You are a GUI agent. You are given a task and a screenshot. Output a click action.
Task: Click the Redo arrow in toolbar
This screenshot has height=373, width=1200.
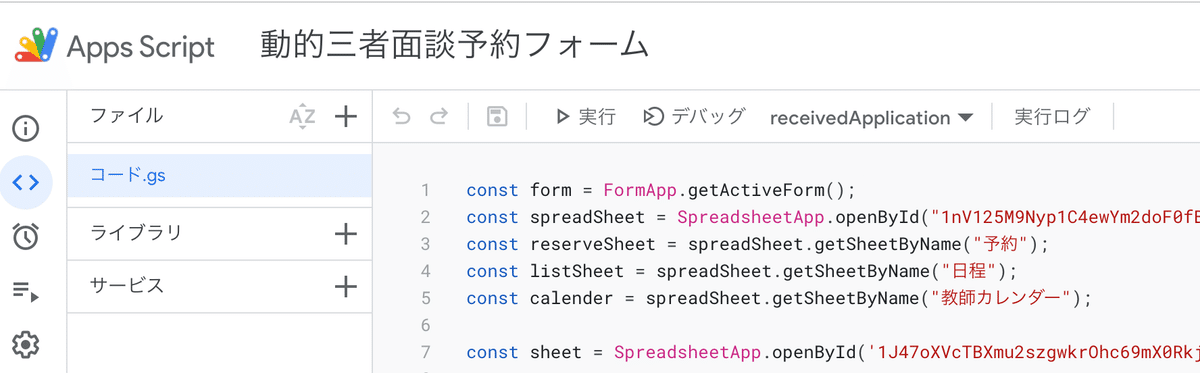pyautogui.click(x=438, y=117)
